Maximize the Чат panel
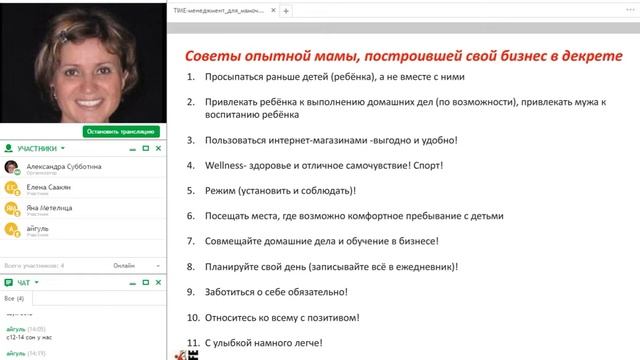The height and width of the screenshot is (360, 640). click(146, 282)
